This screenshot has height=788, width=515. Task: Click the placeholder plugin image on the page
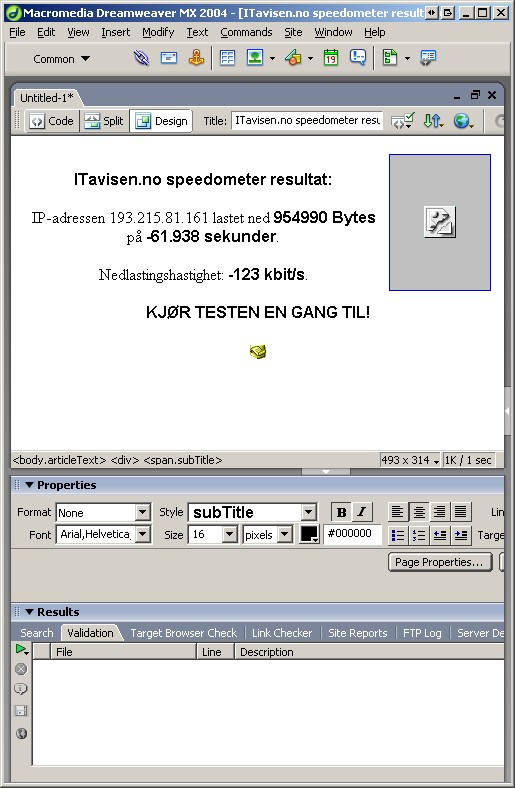tap(440, 222)
